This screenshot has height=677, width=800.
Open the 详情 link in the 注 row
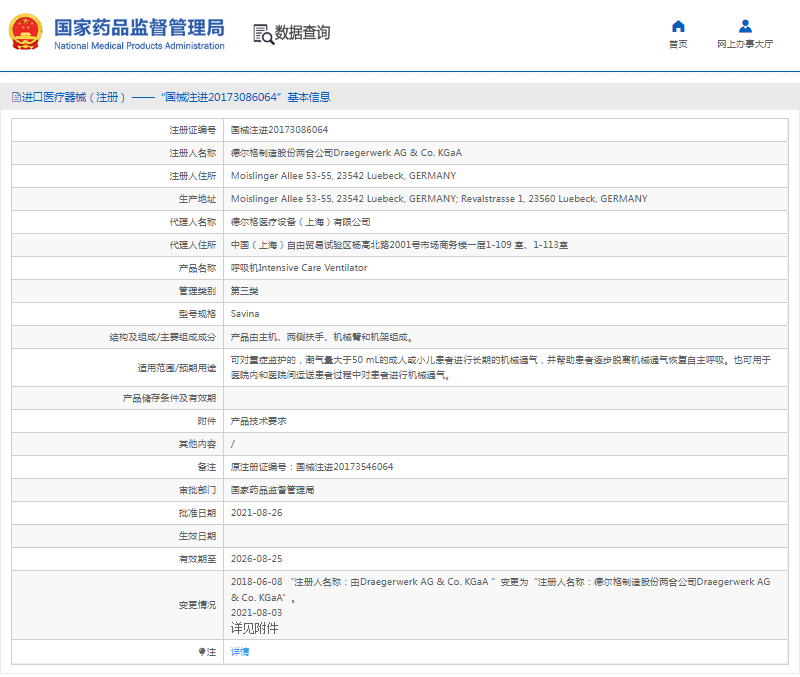[x=240, y=652]
